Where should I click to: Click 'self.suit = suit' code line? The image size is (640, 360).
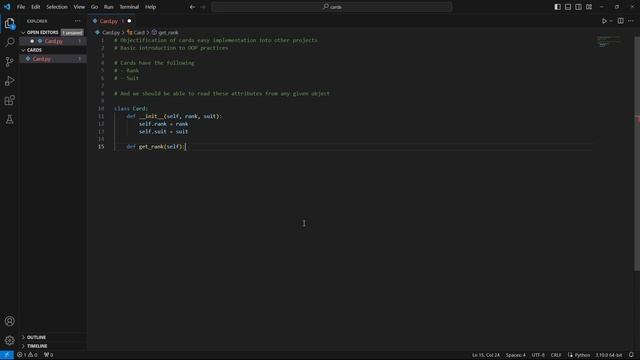pos(163,131)
